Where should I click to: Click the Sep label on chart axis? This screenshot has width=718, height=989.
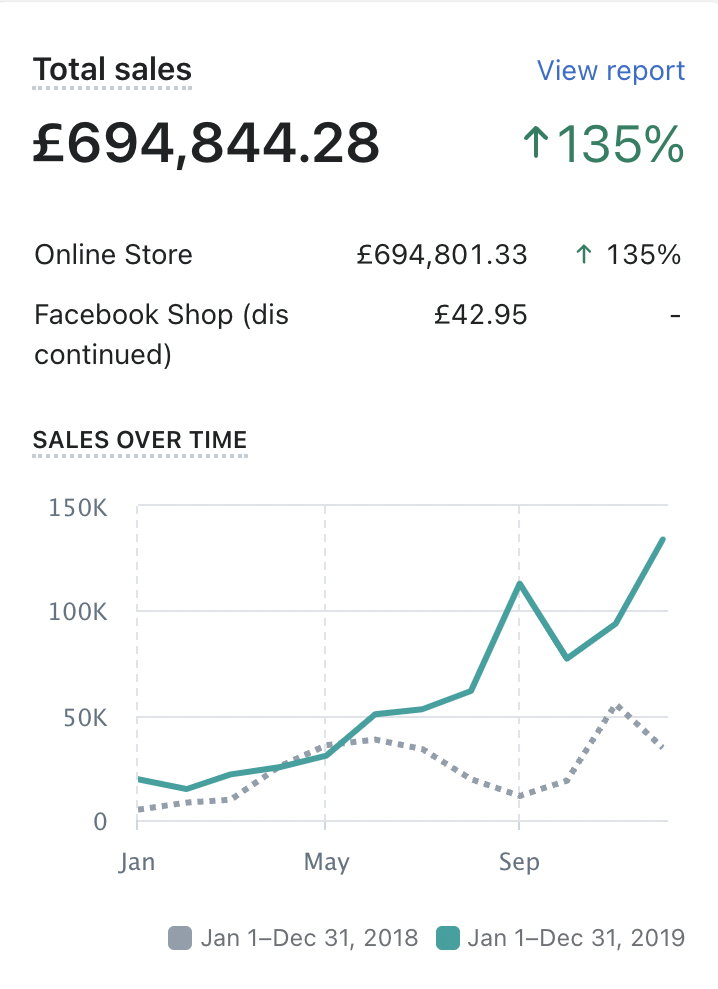tap(518, 862)
